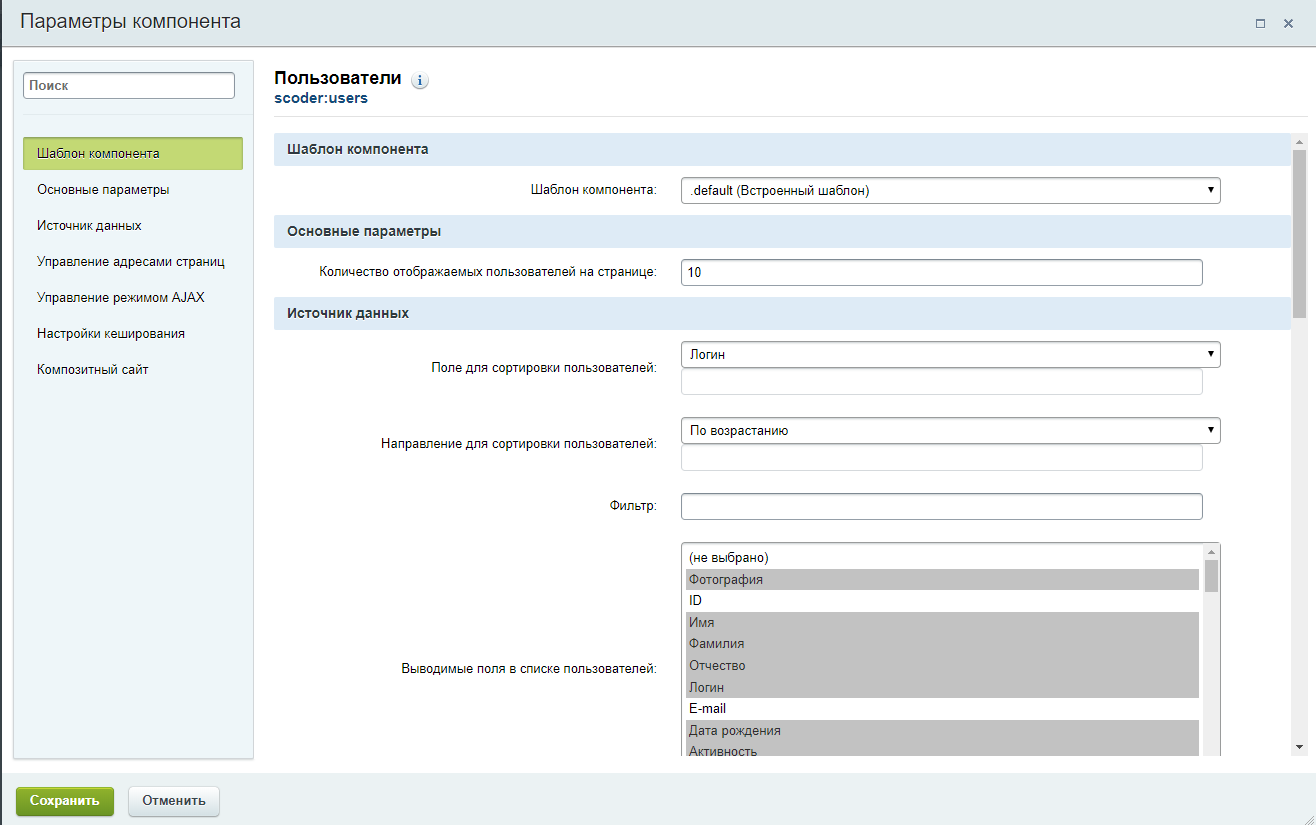Screen dimensions: 1316x825
Task: Open the Шаблон компонента dropdown
Action: pyautogui.click(x=949, y=190)
